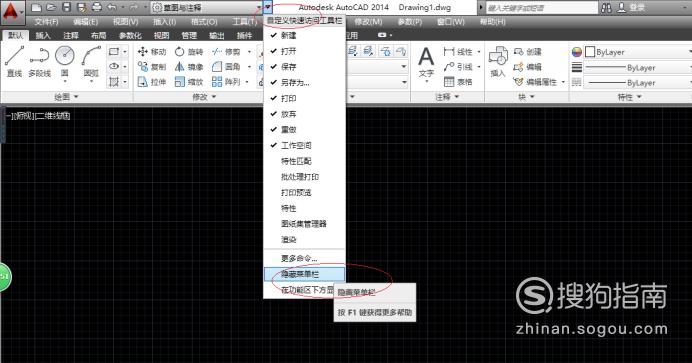Switch to the 参数化 ribbon tab

[x=130, y=35]
